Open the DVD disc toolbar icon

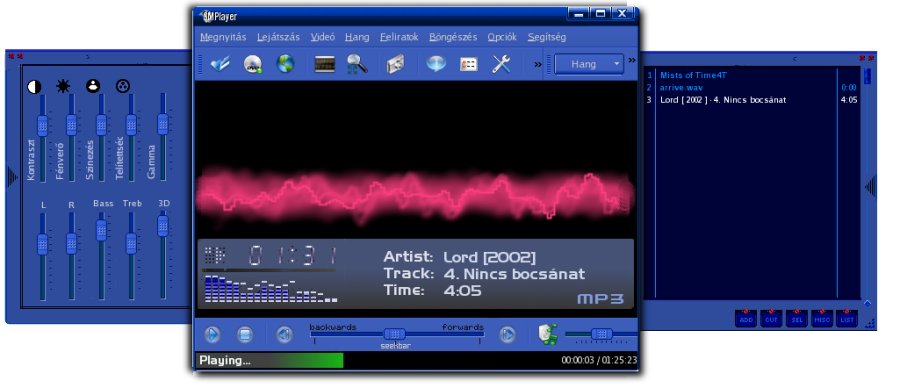pos(253,64)
